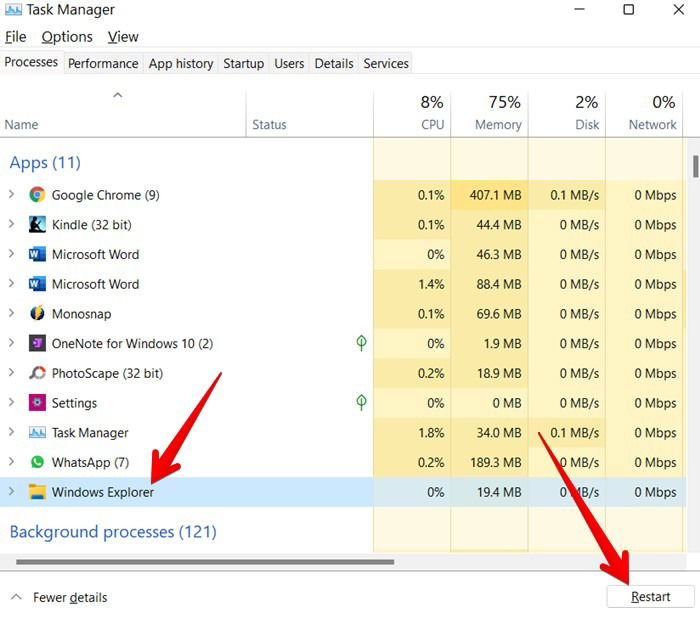Click the 189.3 MB memory value
This screenshot has height=618, width=700.
pyautogui.click(x=496, y=462)
